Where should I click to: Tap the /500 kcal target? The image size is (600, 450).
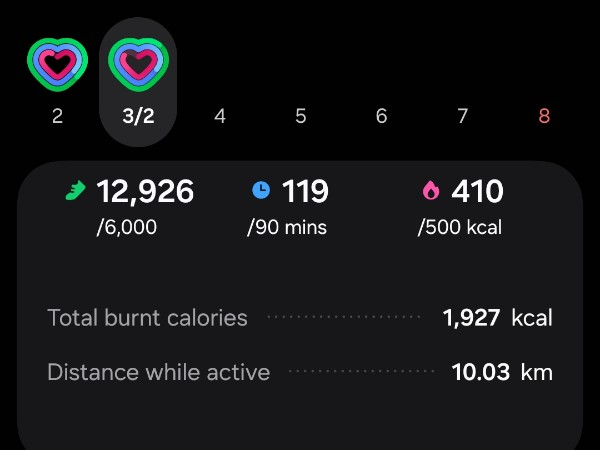pos(460,227)
